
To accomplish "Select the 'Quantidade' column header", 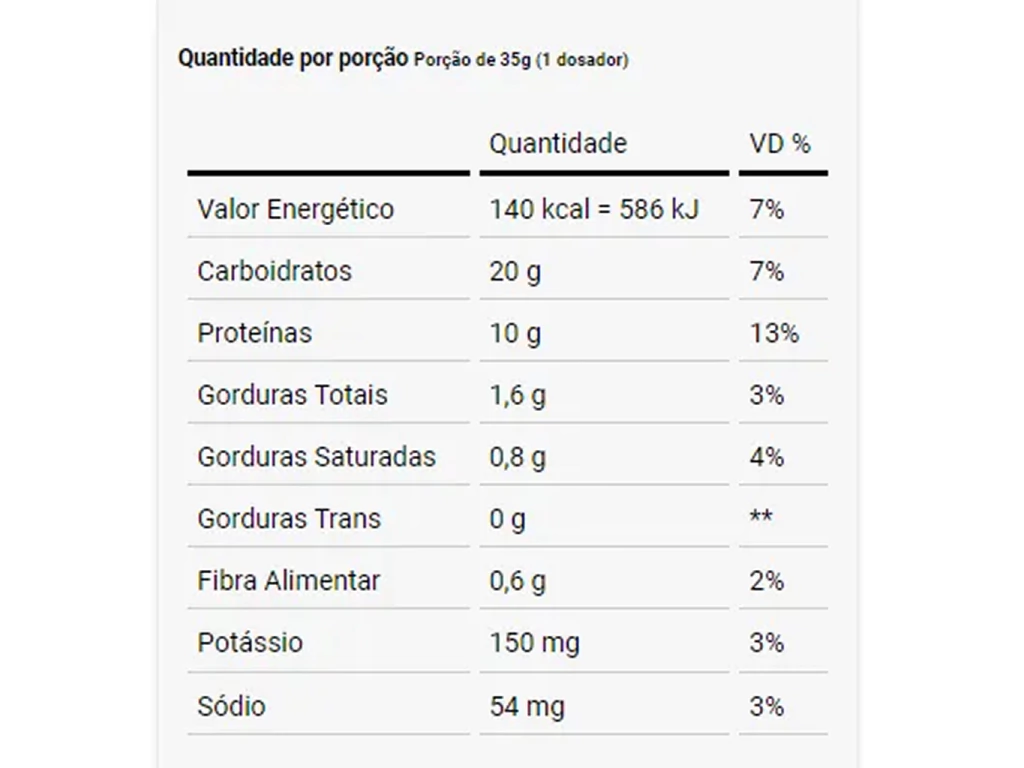I will point(558,144).
